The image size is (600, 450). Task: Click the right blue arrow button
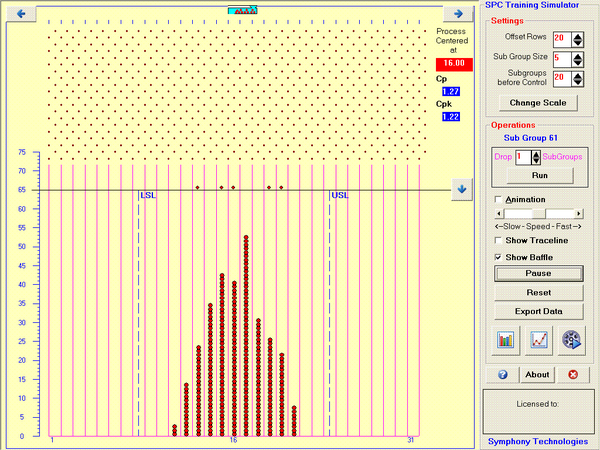point(458,14)
